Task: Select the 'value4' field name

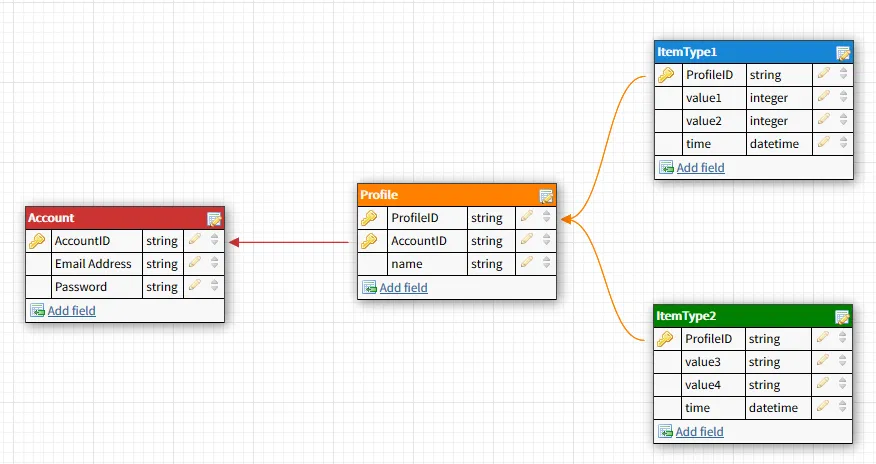Action: (x=703, y=385)
